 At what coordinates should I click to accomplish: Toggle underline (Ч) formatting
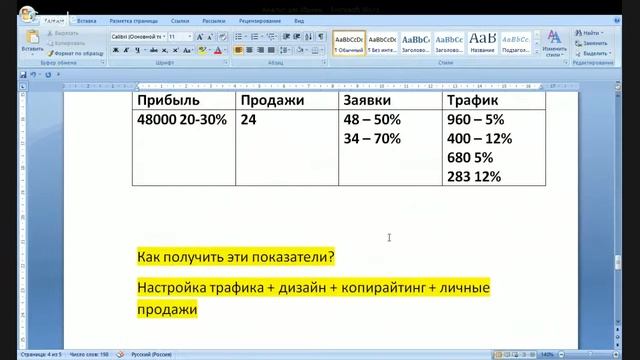137,50
